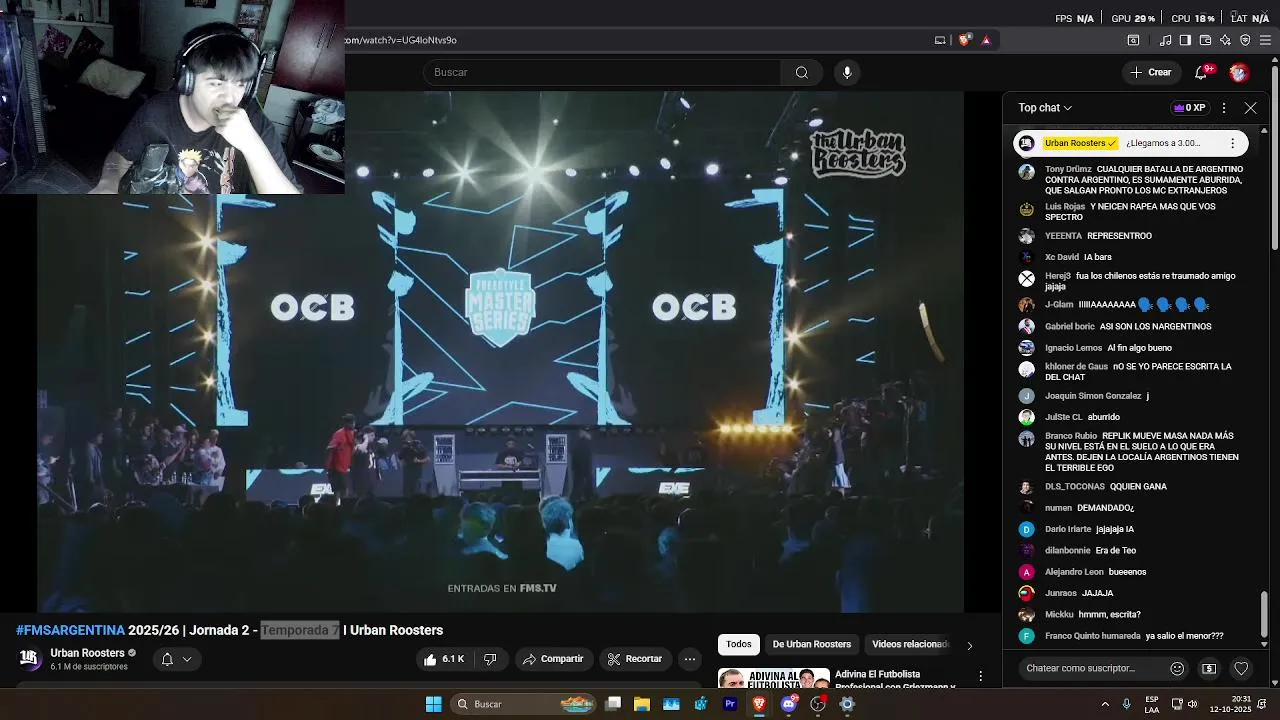1280x720 pixels.
Task: Click the search magnifier icon
Action: click(801, 72)
